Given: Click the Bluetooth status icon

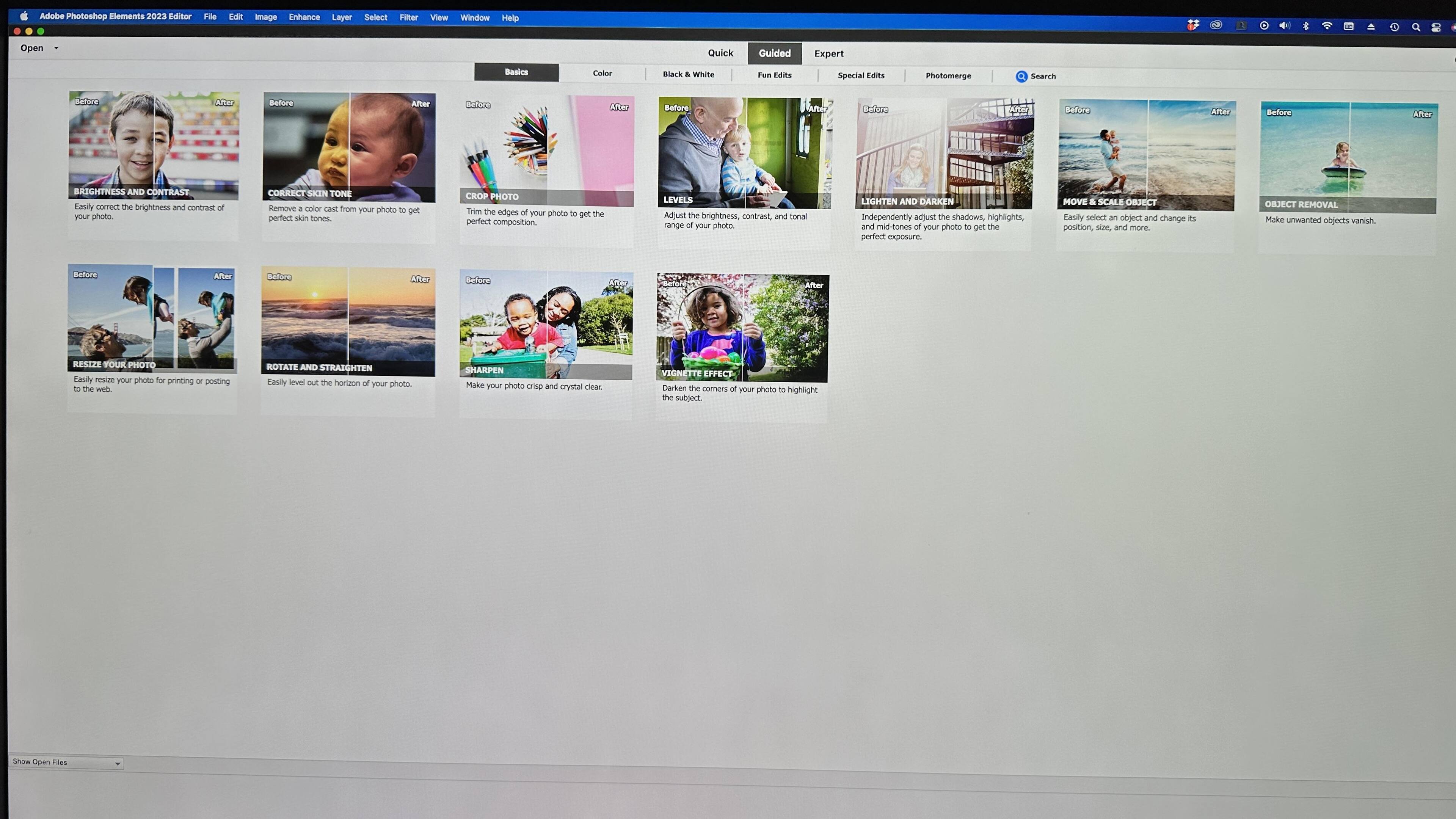Looking at the screenshot, I should coord(1305,26).
